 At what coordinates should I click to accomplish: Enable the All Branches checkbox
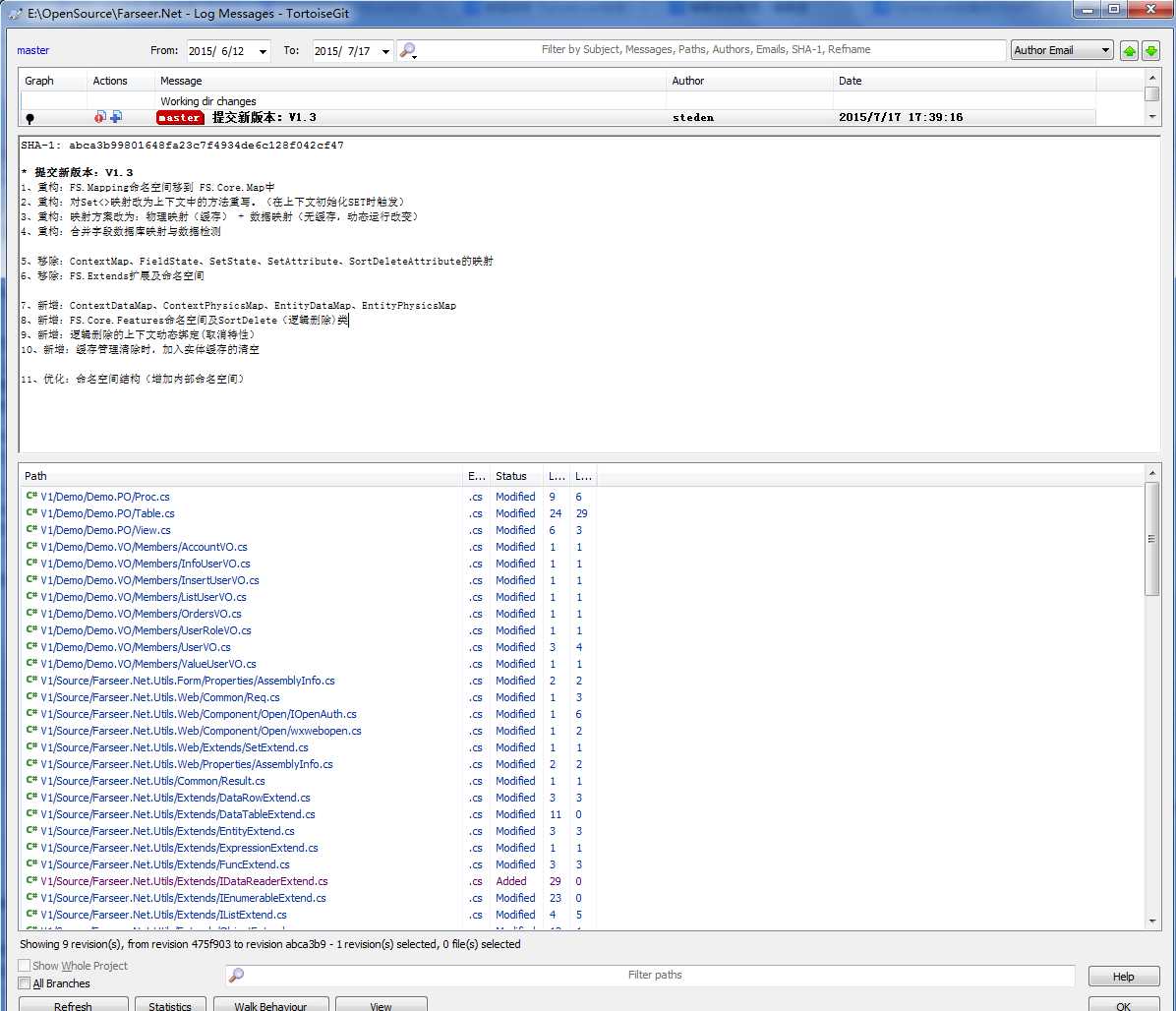[x=24, y=983]
